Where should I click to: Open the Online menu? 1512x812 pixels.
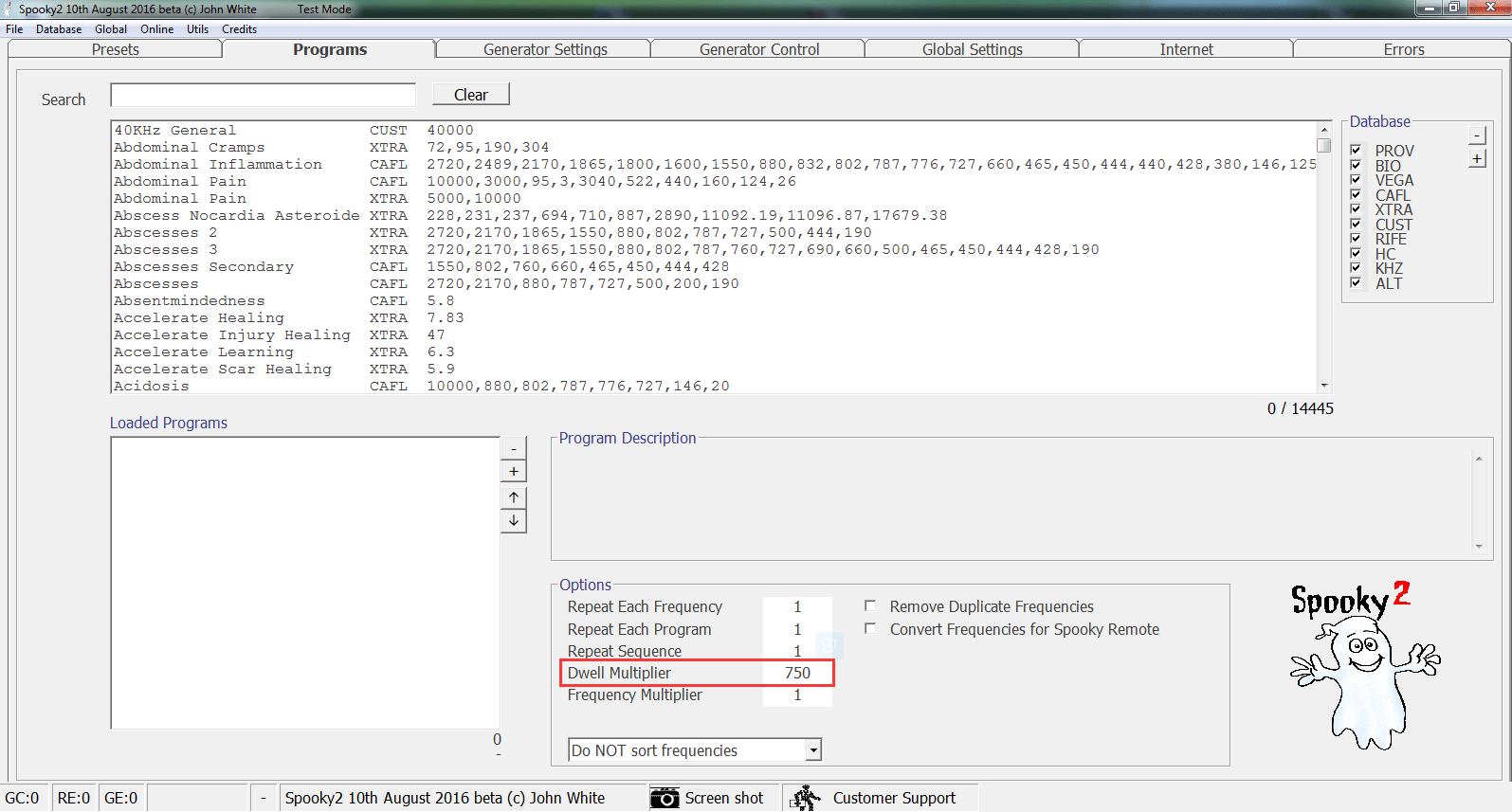(157, 29)
